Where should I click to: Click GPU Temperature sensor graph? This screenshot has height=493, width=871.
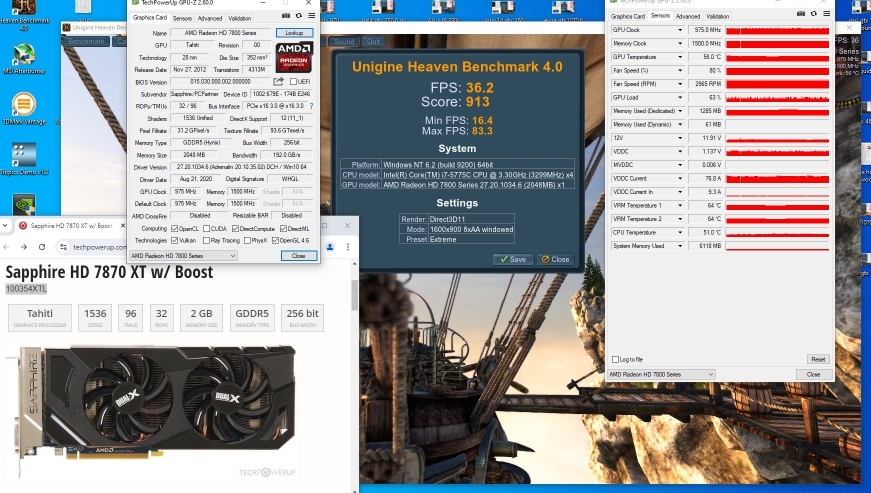click(777, 57)
